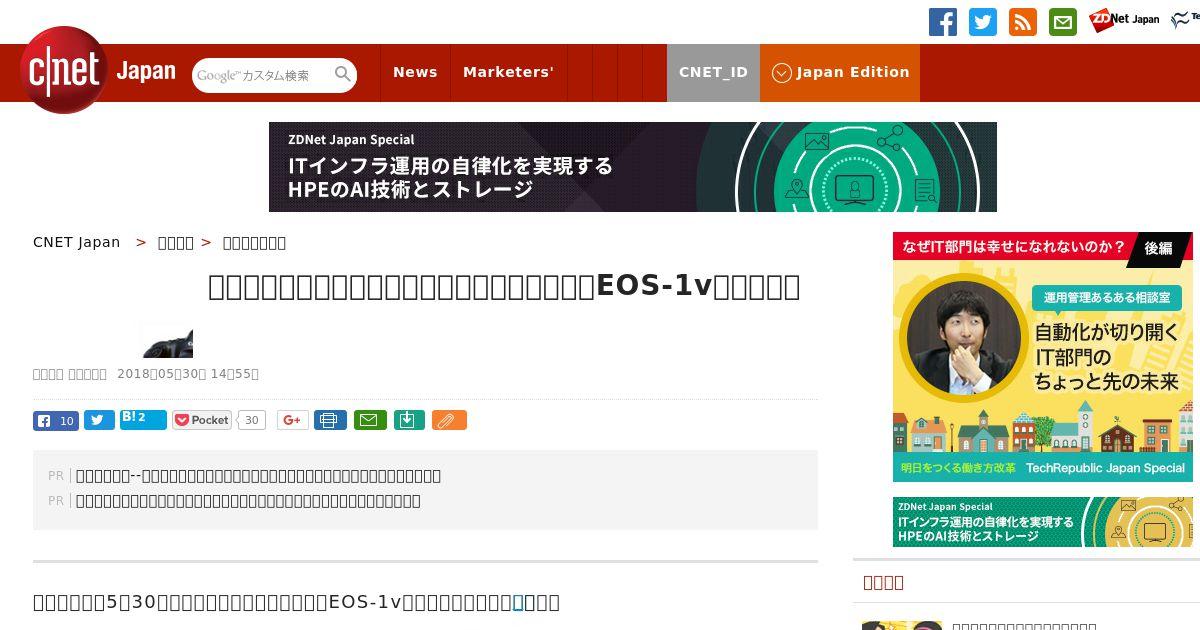This screenshot has width=1200, height=630.
Task: Open the Facebook icon in the top bar
Action: tap(942, 22)
